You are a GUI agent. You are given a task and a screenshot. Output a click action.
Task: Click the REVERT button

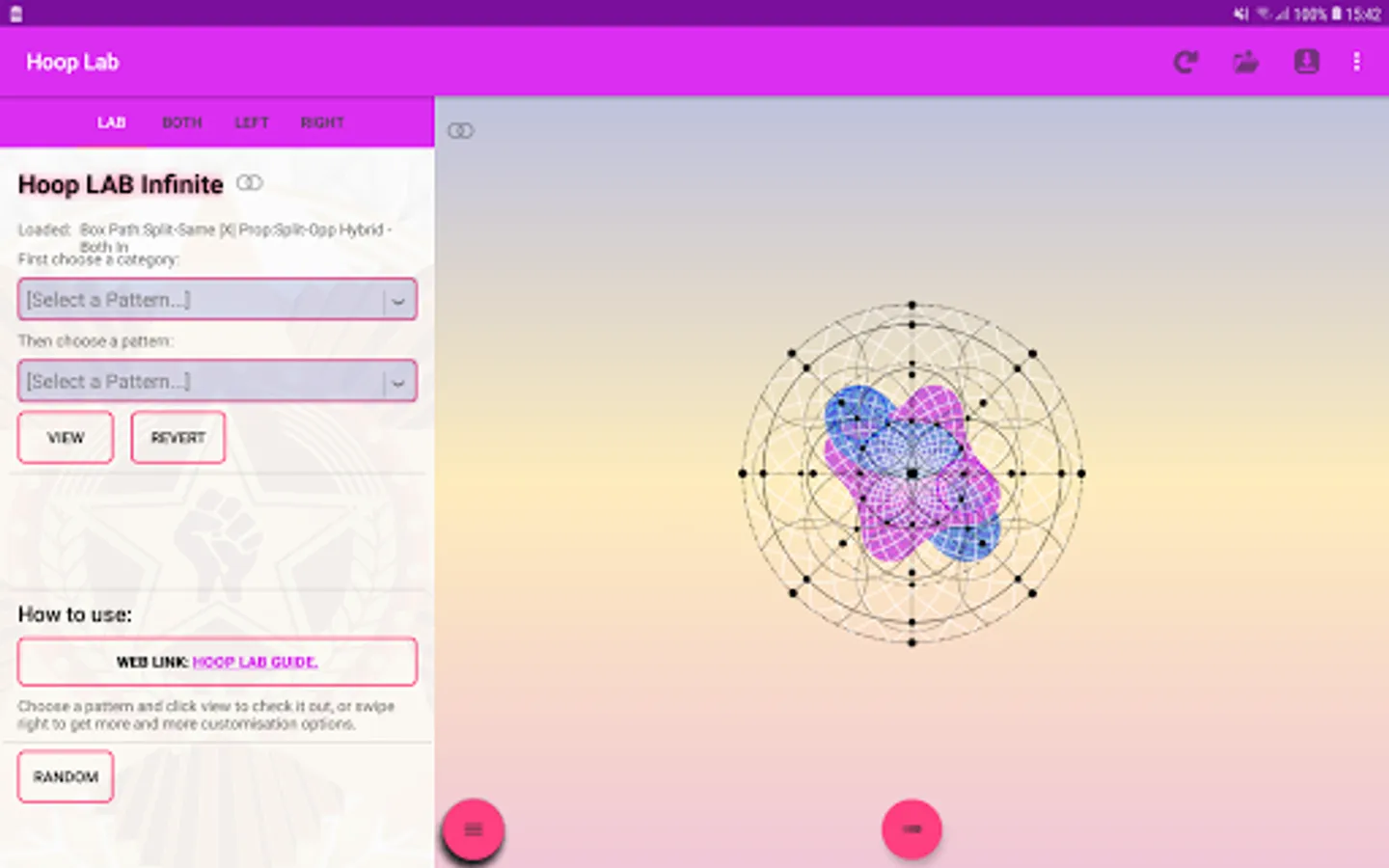point(178,438)
